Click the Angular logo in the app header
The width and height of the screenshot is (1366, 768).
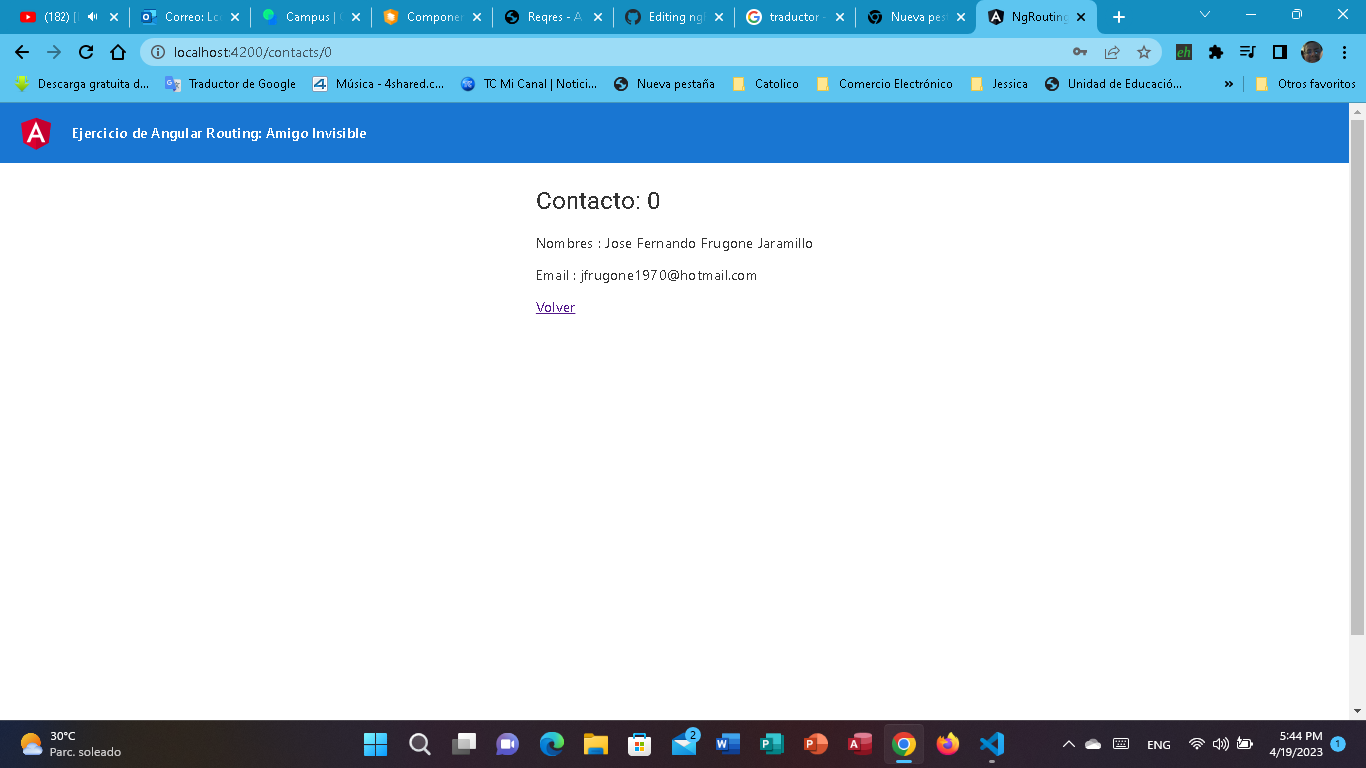click(x=35, y=132)
